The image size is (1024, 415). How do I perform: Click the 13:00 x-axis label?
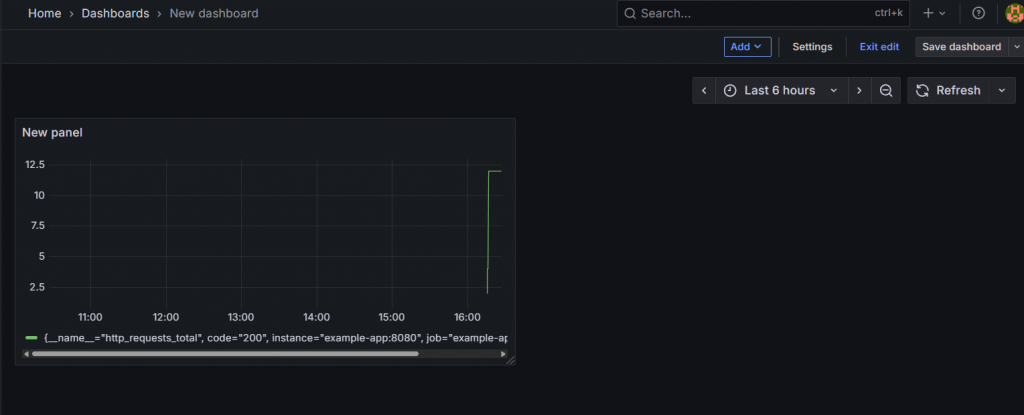click(241, 317)
